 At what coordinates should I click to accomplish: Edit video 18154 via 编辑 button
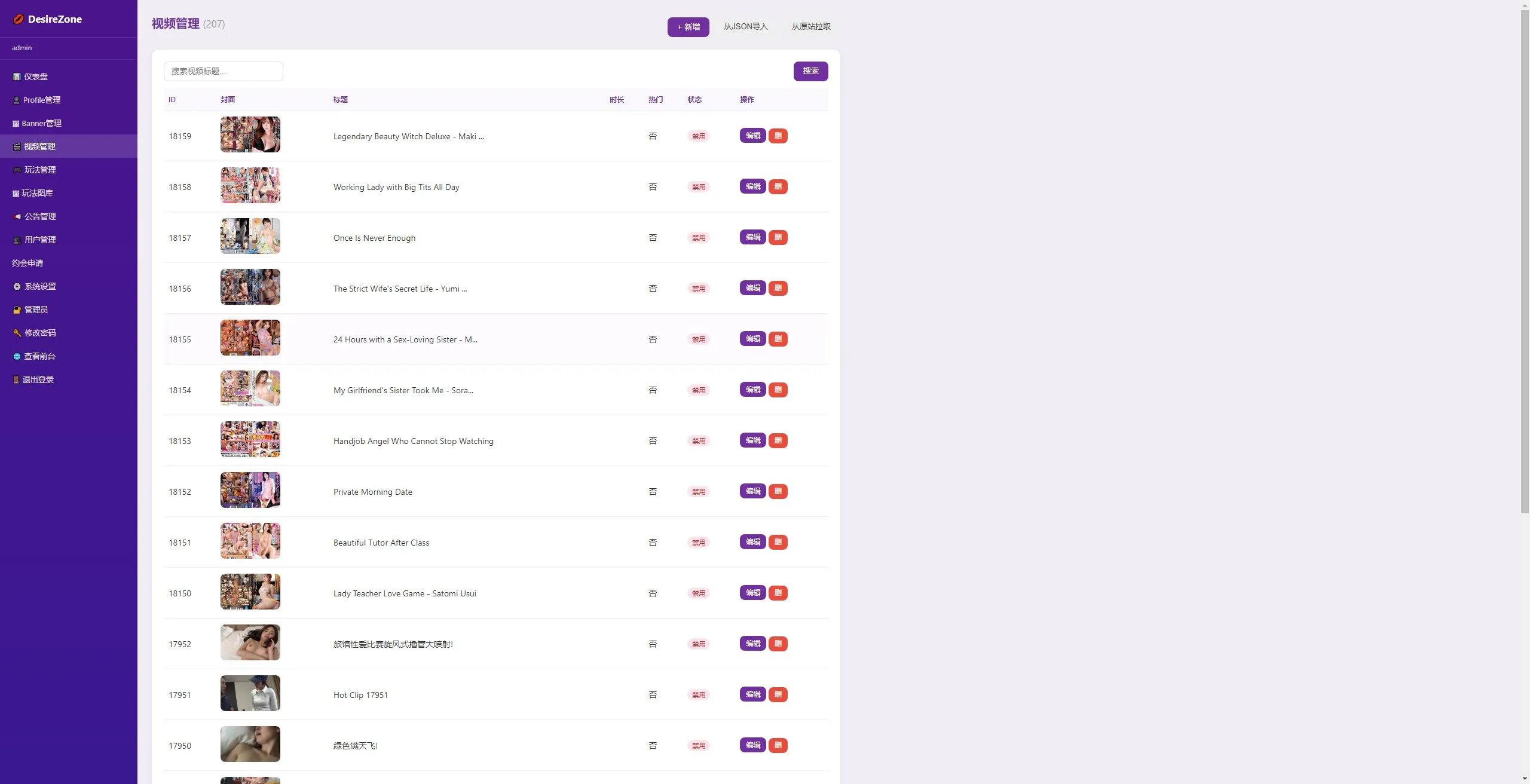[752, 390]
